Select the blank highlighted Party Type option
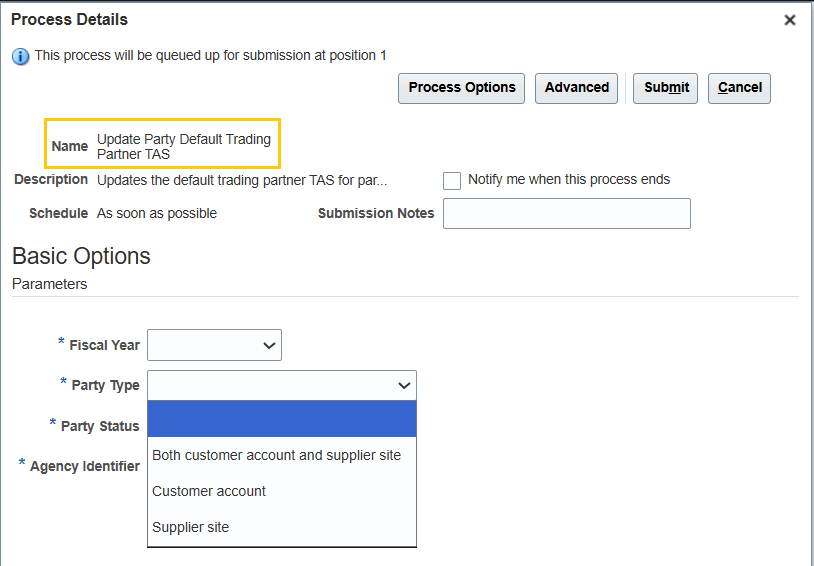This screenshot has width=814, height=566. tap(282, 419)
